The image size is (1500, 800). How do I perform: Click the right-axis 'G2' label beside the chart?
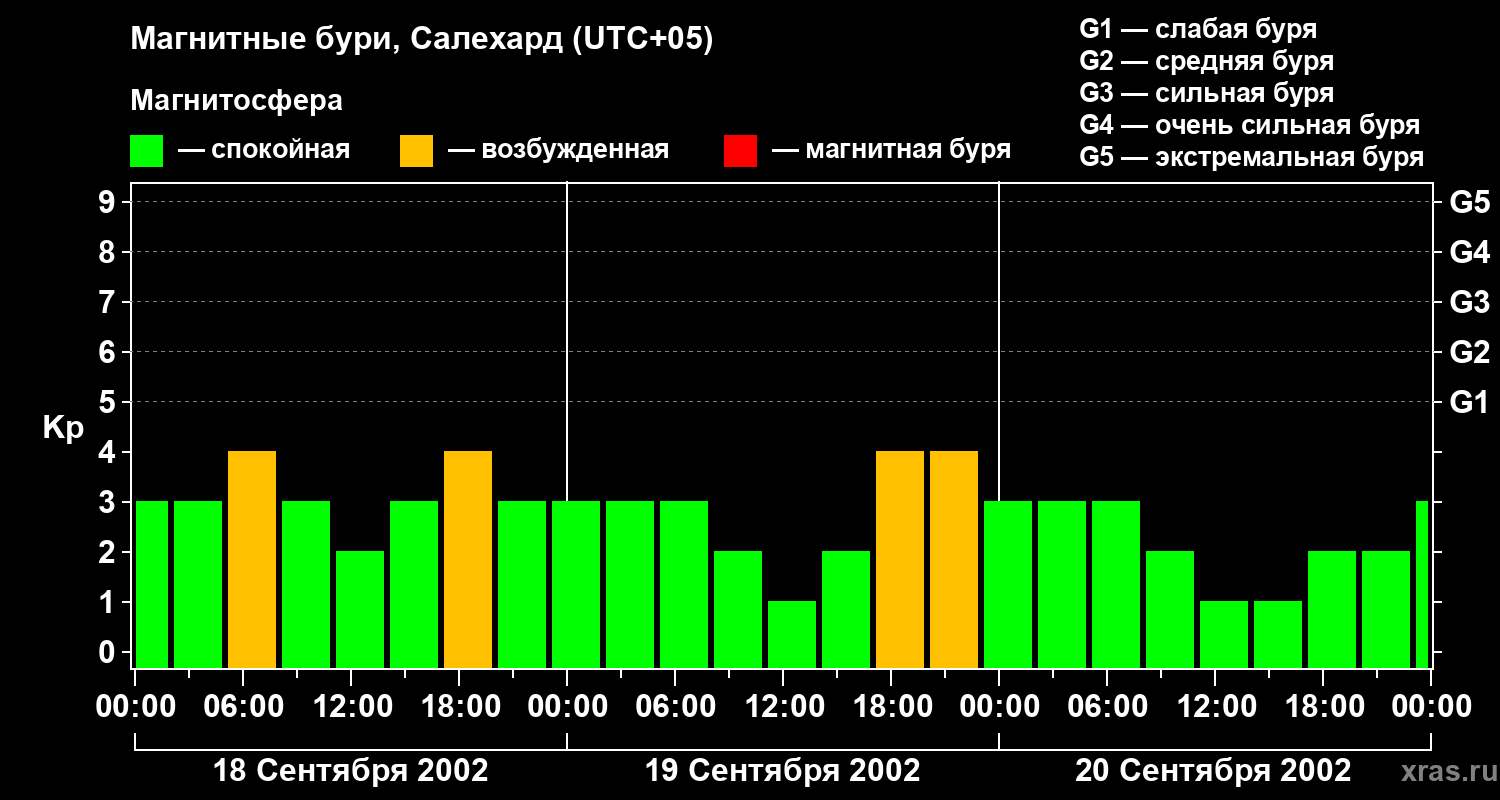[1470, 352]
